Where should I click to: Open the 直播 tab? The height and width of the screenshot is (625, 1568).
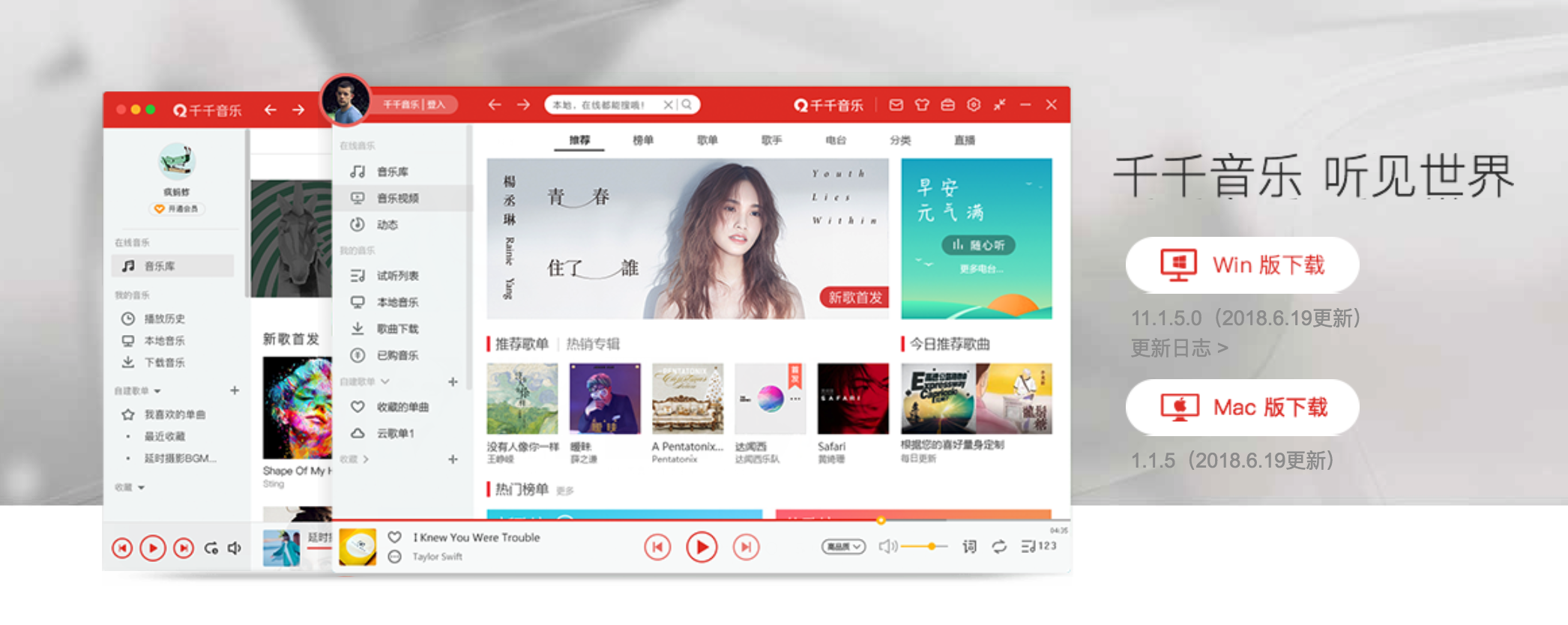pyautogui.click(x=965, y=140)
